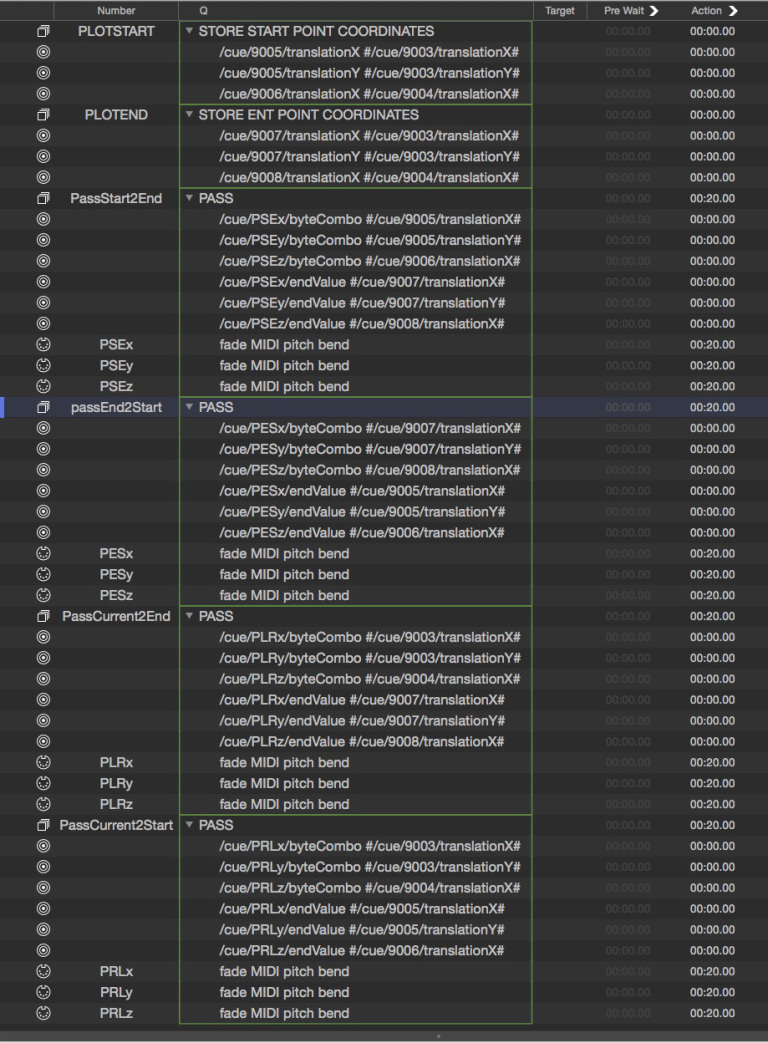This screenshot has height=1043, width=768.
Task: Click the group icon beside PLOTEND
Action: (x=43, y=115)
